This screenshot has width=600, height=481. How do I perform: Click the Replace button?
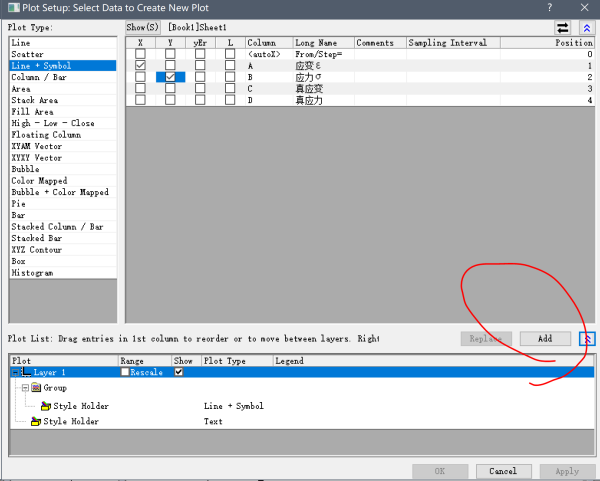(x=486, y=339)
